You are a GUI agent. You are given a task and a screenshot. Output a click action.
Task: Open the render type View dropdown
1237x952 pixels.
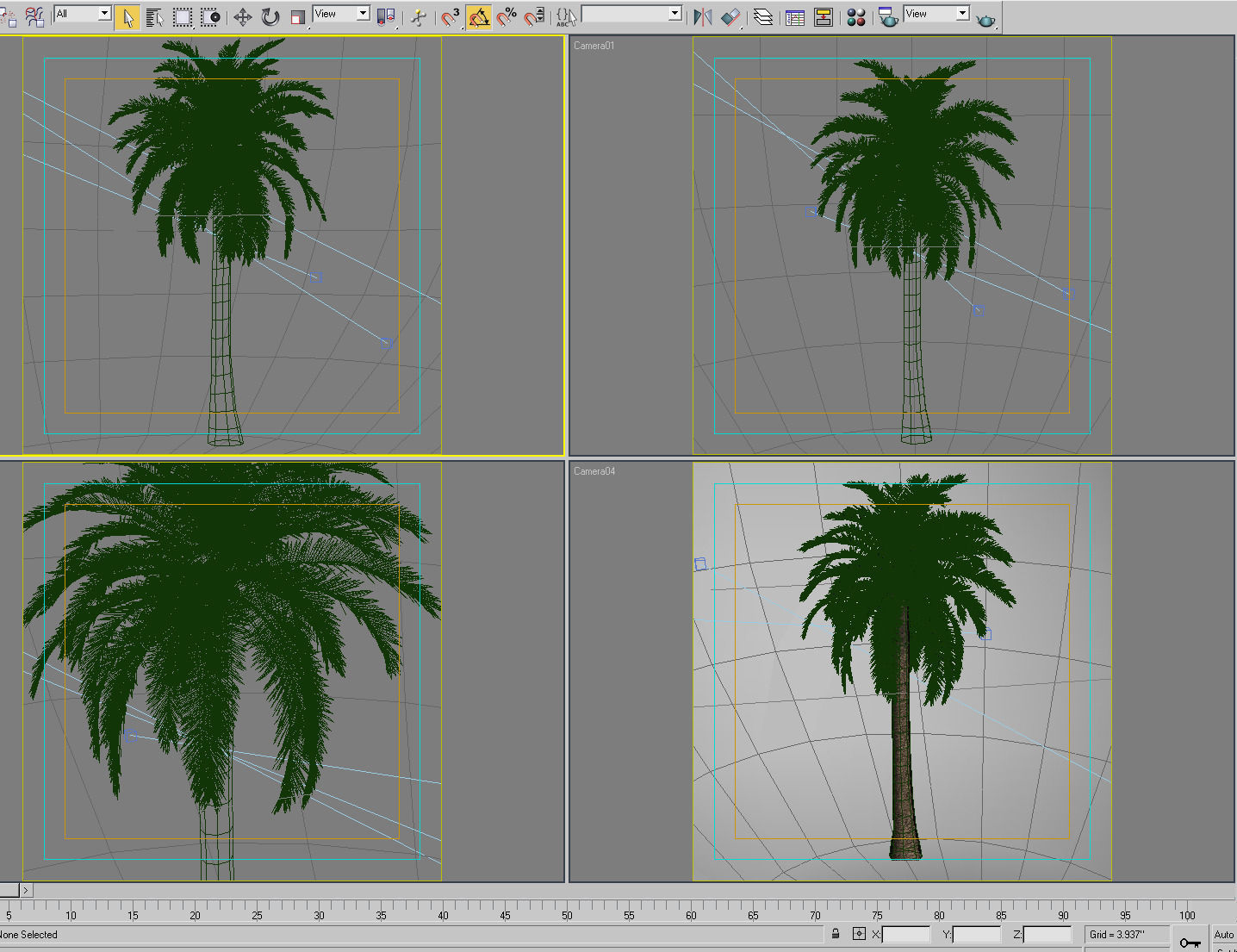(937, 14)
